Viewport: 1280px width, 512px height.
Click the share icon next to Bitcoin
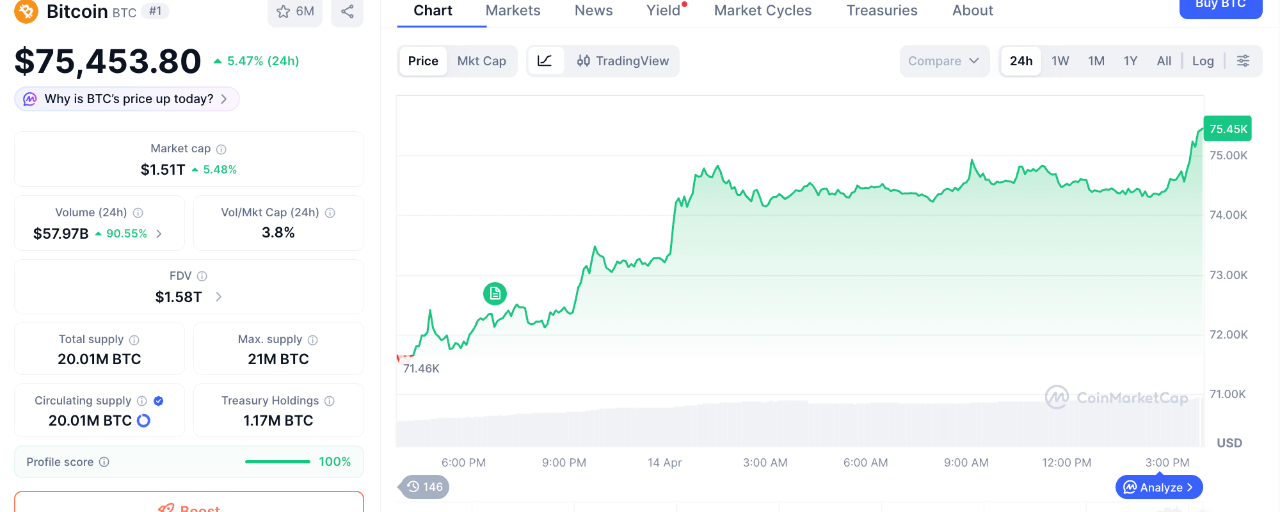[347, 12]
